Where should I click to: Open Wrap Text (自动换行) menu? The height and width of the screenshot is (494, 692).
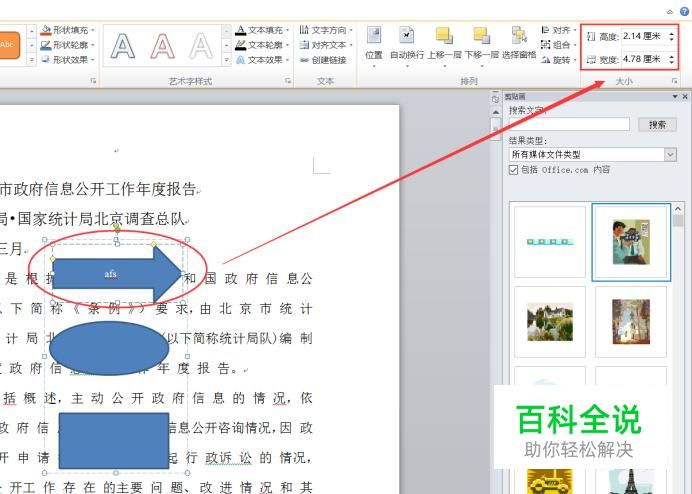click(x=407, y=46)
